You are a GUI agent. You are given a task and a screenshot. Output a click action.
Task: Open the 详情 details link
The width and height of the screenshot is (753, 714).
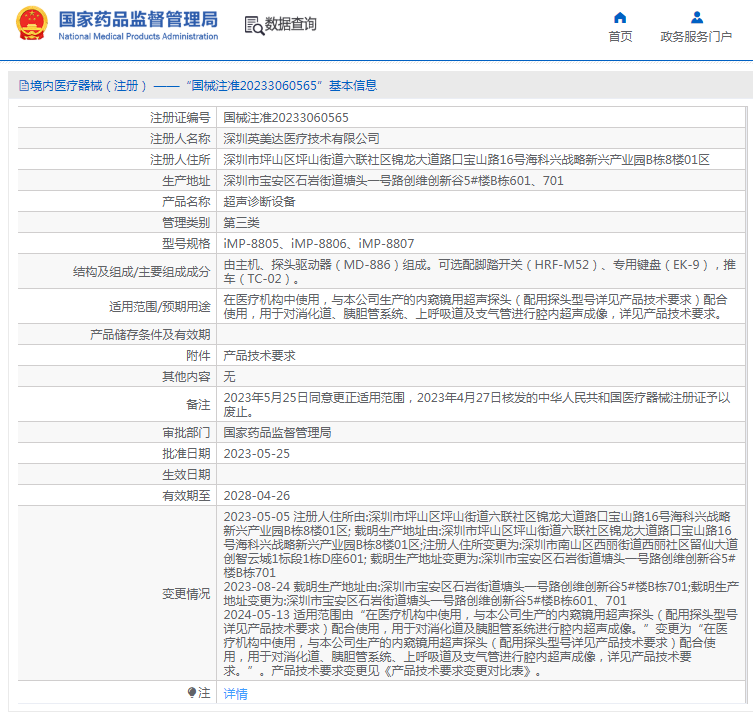coord(234,693)
